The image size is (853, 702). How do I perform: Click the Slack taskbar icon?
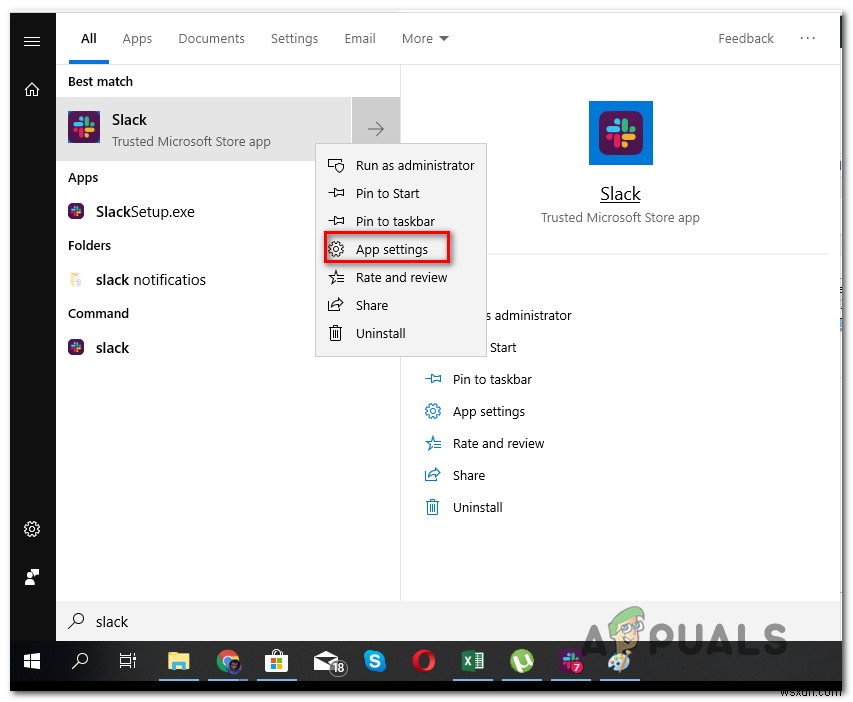point(572,661)
